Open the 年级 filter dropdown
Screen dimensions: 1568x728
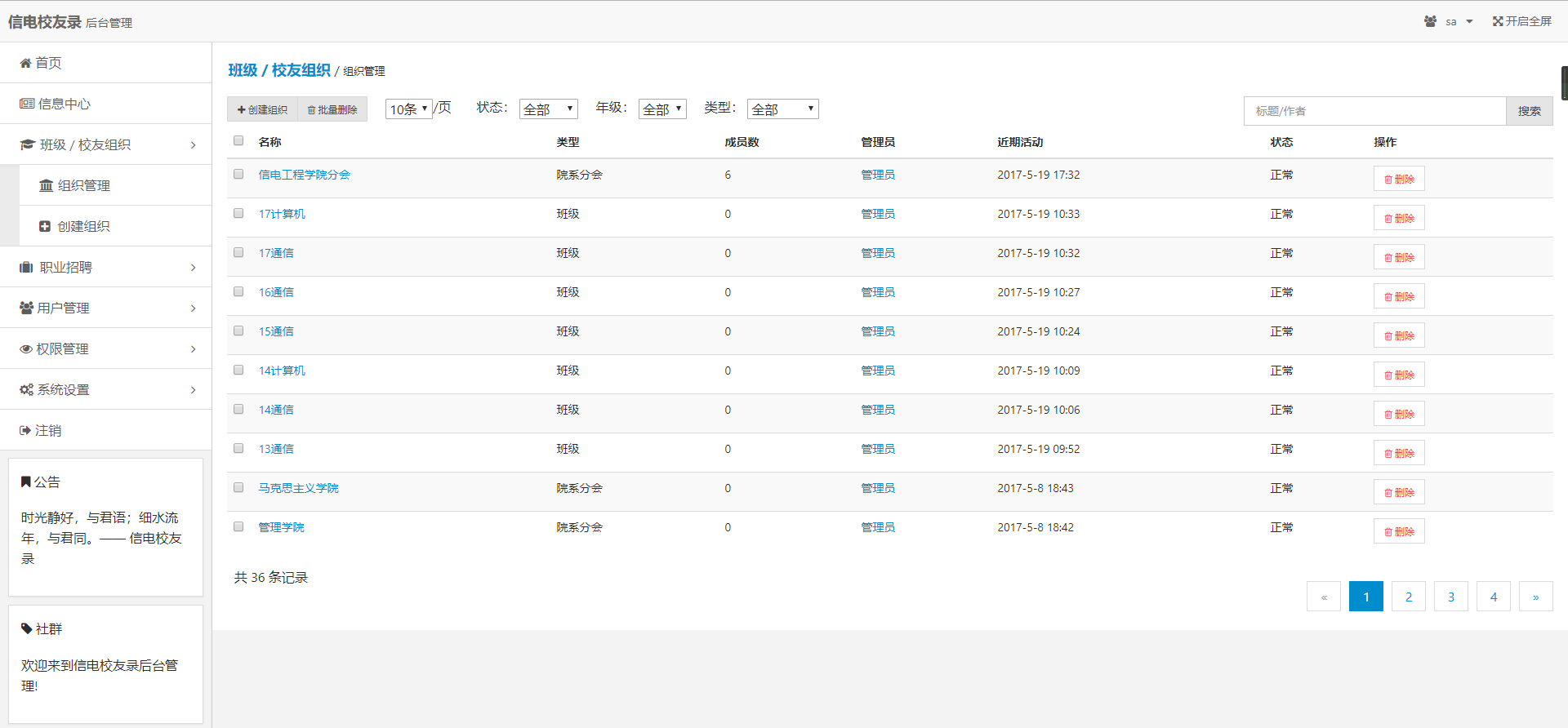(661, 109)
